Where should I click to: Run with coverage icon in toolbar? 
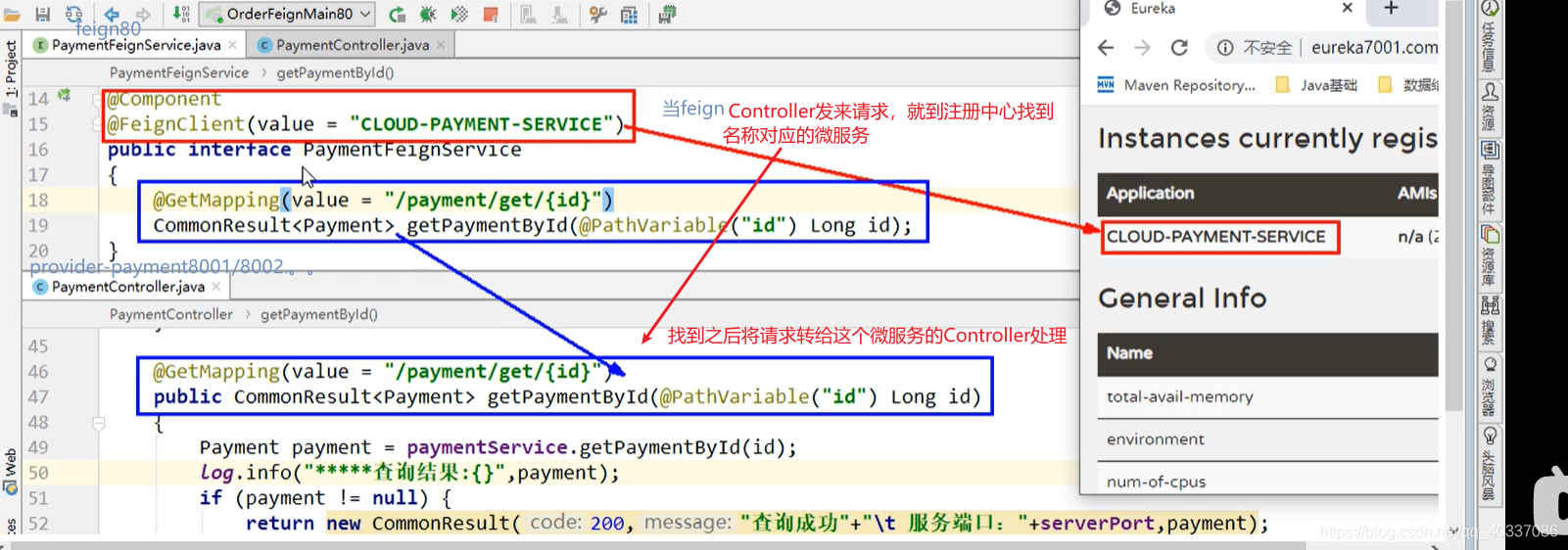coord(459,15)
